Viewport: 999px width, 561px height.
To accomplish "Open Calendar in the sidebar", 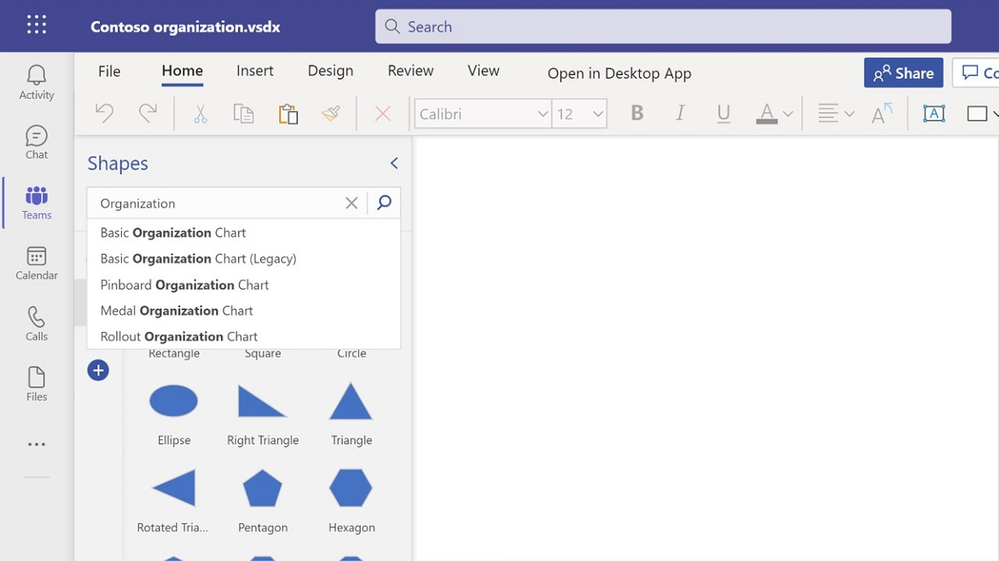I will [x=36, y=263].
